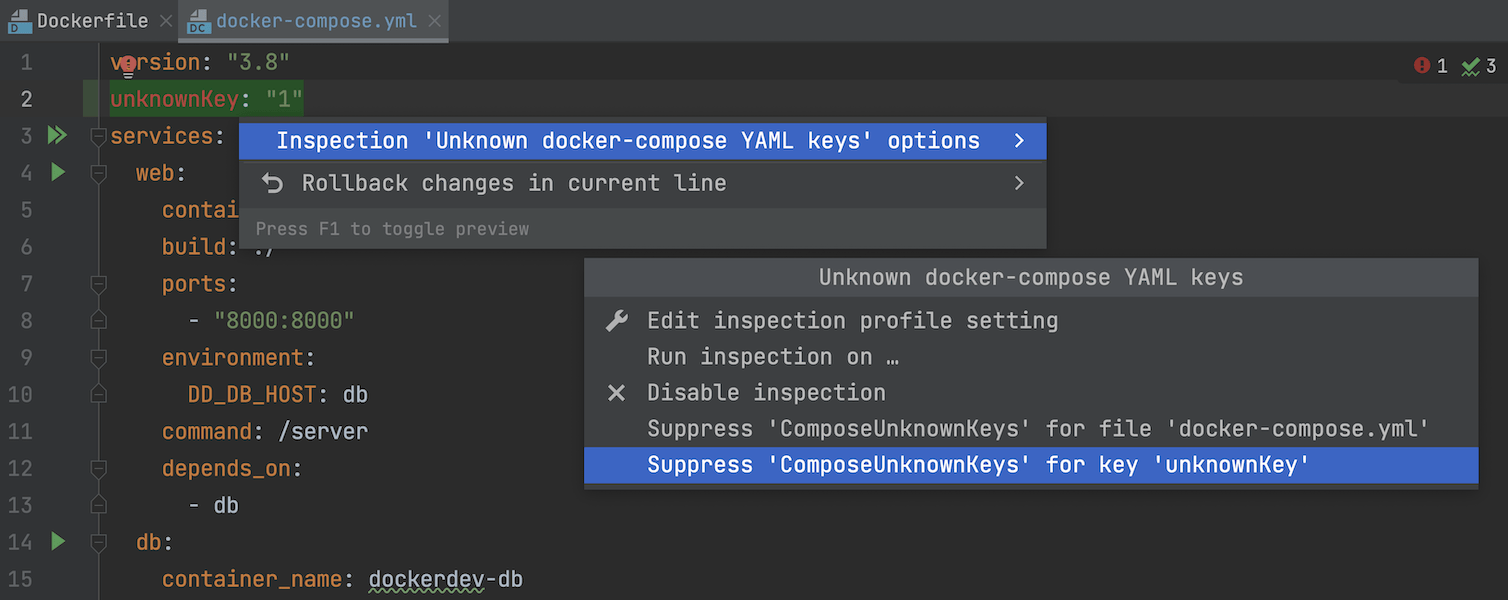
Task: Click the Dockerfile tab file icon
Action: click(20, 21)
